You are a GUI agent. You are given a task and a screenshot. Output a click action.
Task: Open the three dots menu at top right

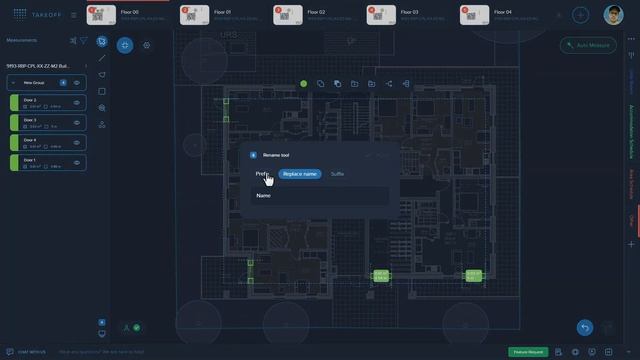631,39
